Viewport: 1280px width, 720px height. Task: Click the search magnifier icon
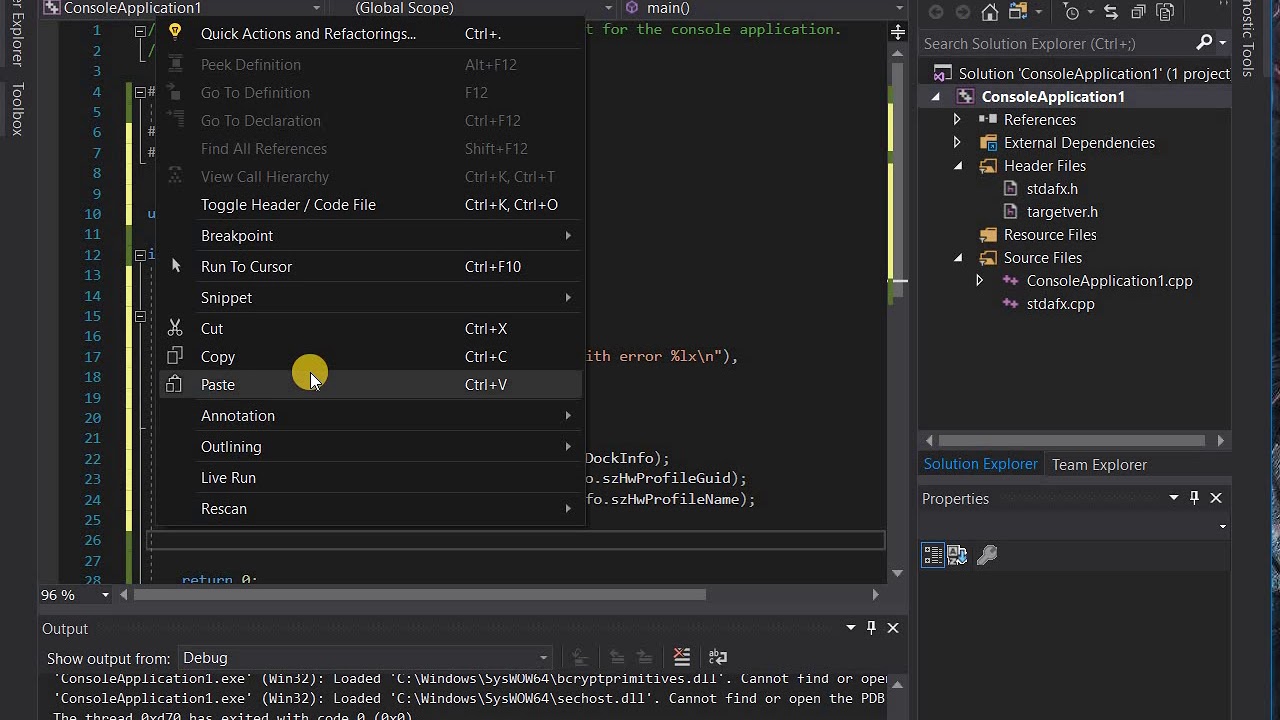(1204, 42)
